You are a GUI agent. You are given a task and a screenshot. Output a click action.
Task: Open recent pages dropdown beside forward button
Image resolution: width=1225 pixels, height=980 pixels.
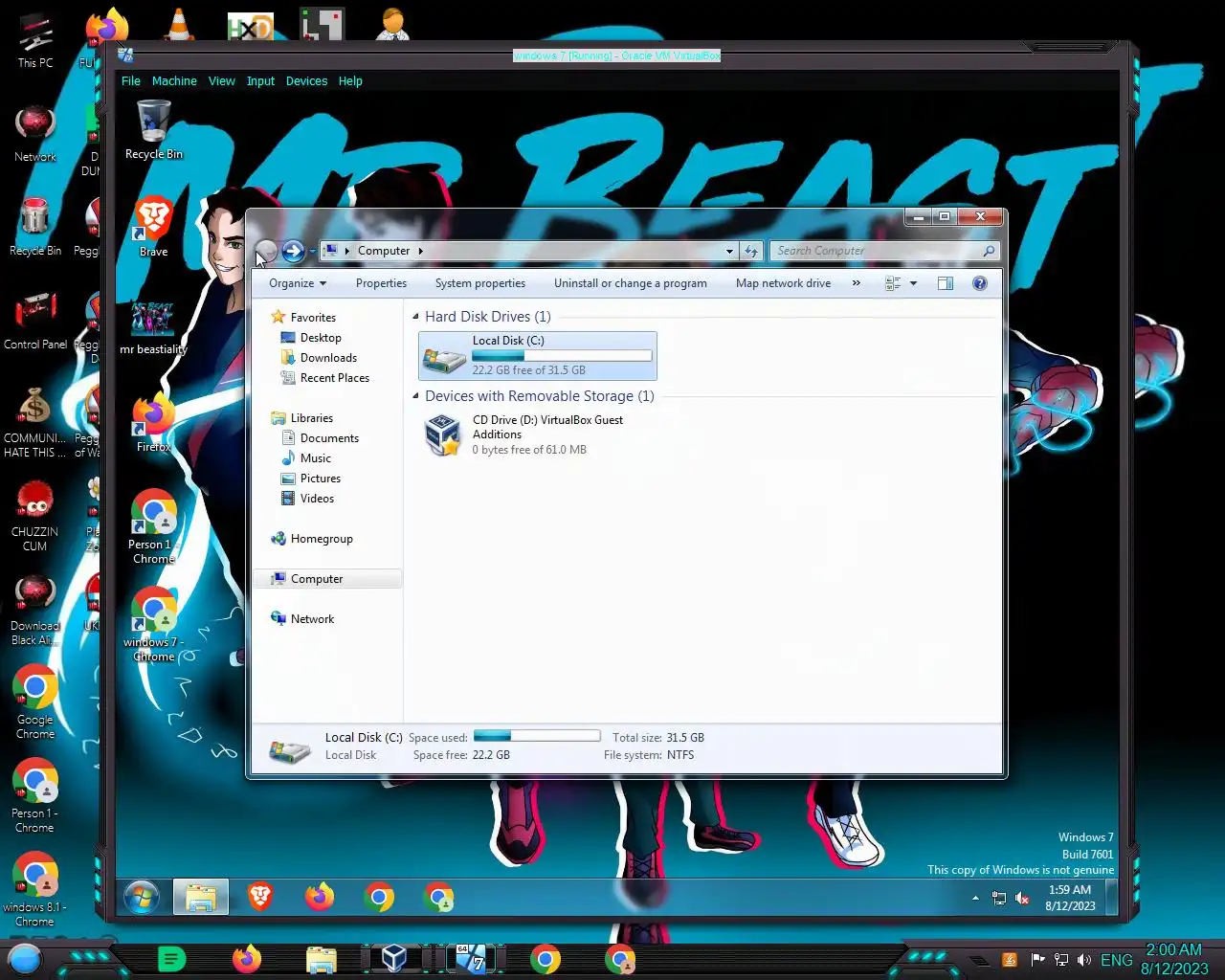(x=312, y=252)
